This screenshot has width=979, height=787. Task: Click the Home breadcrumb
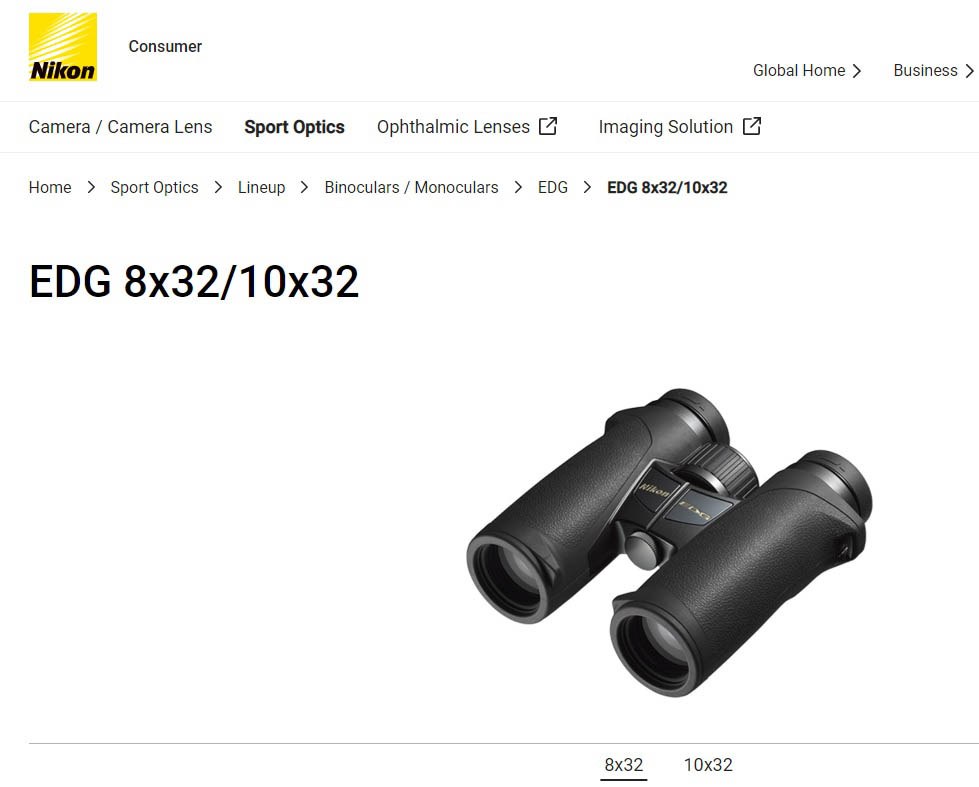50,187
